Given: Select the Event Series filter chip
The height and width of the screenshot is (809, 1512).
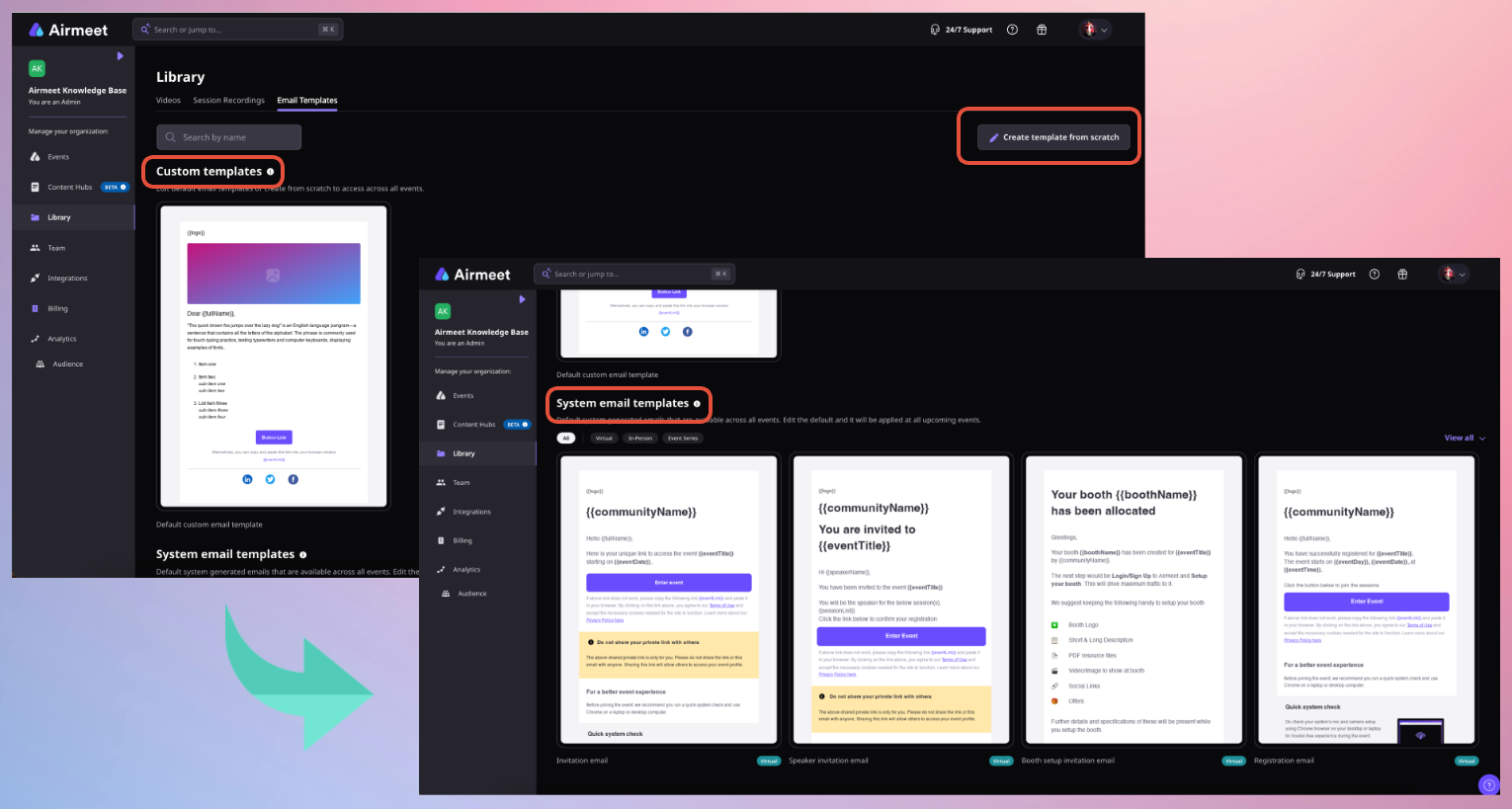Looking at the screenshot, I should 683,438.
